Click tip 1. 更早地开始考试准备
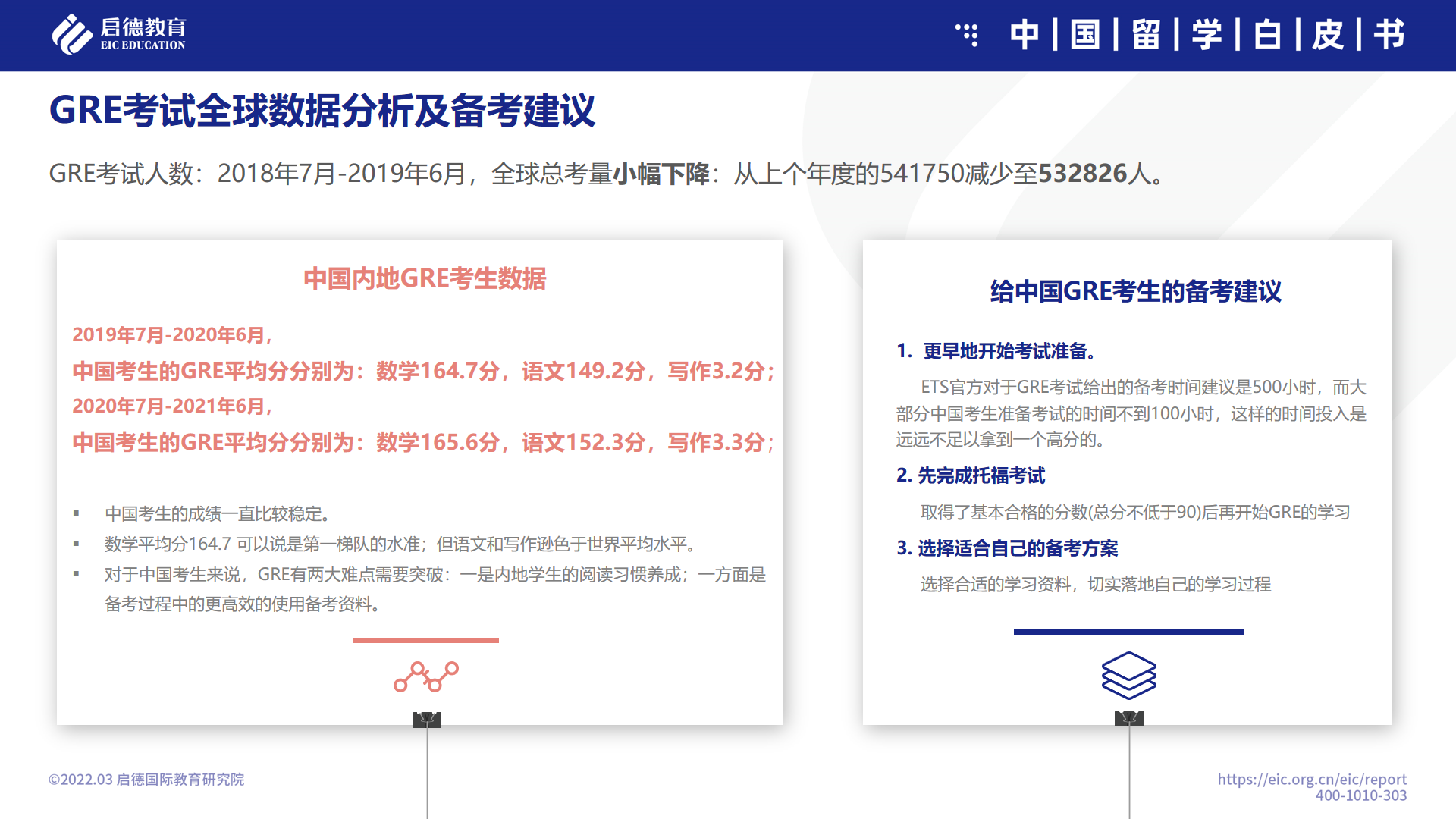 (996, 351)
